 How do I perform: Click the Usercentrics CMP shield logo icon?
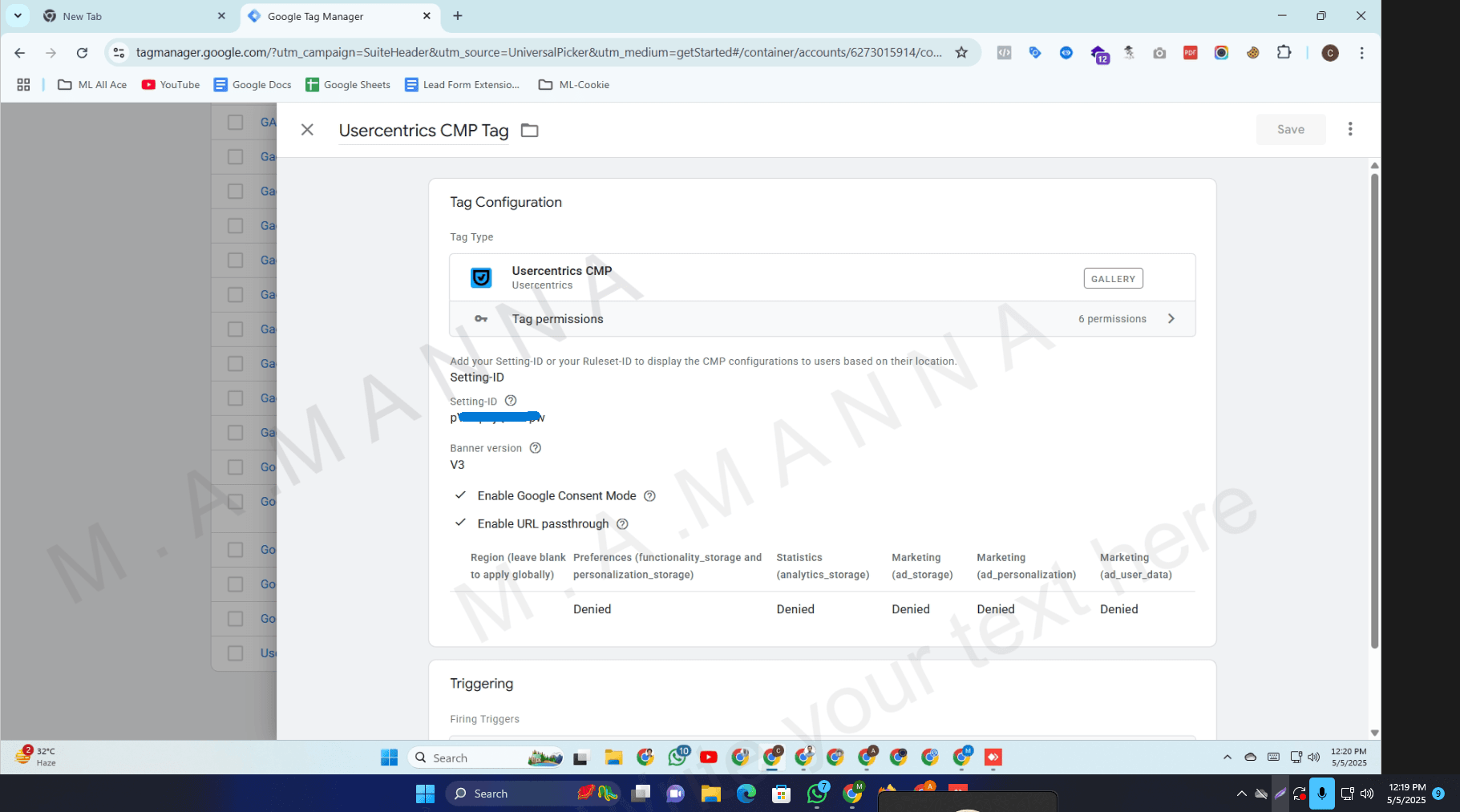click(x=481, y=277)
